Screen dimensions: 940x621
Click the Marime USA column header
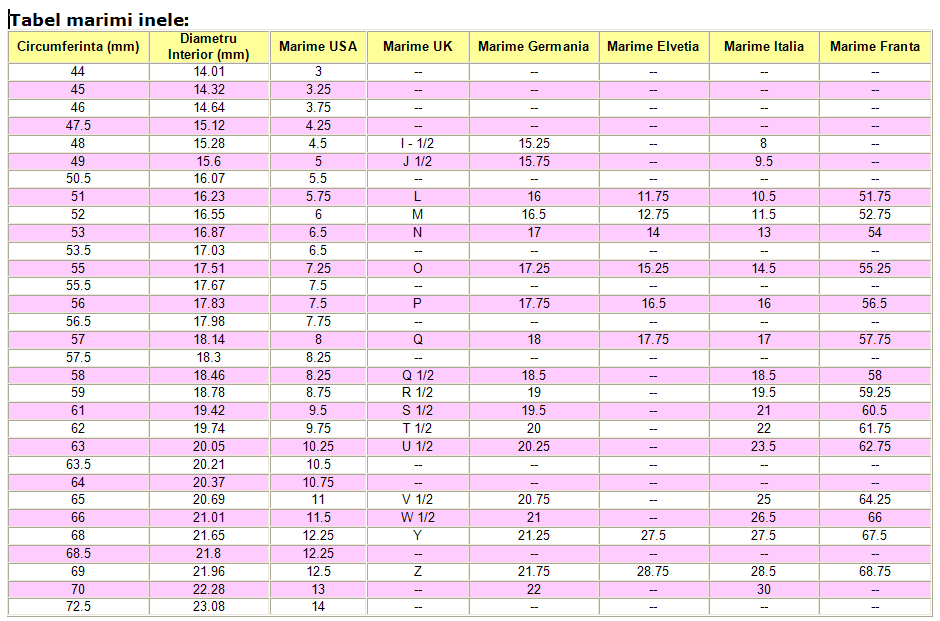pos(318,47)
